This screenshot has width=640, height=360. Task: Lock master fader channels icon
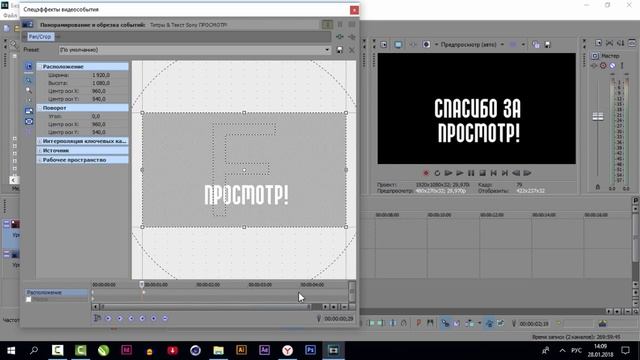[598, 187]
